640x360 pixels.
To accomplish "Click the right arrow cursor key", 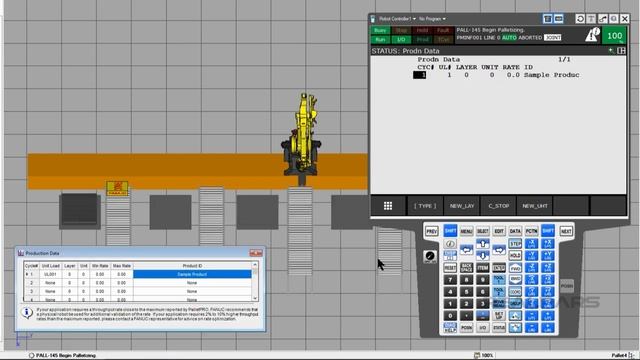I will [x=499, y=249].
